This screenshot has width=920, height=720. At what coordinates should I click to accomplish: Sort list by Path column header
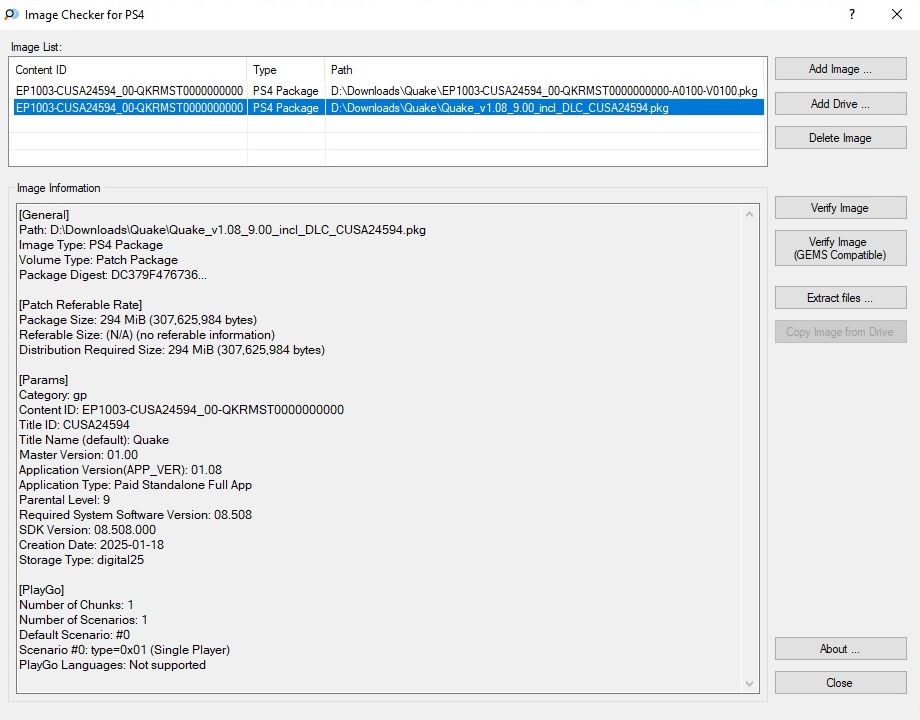544,69
